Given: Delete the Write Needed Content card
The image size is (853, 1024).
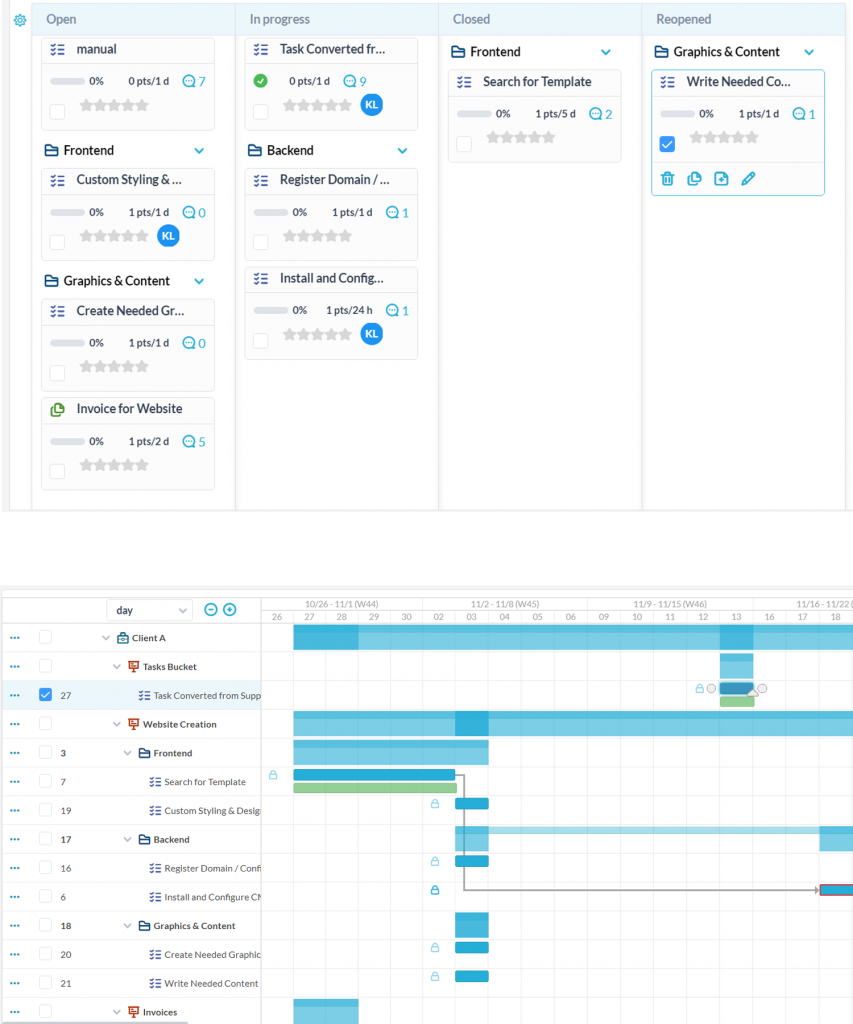Looking at the screenshot, I should 667,178.
